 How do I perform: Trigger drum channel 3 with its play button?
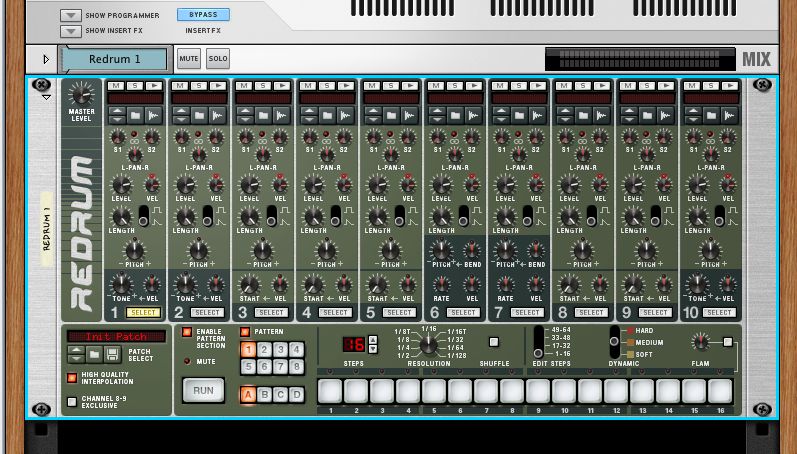[282, 86]
